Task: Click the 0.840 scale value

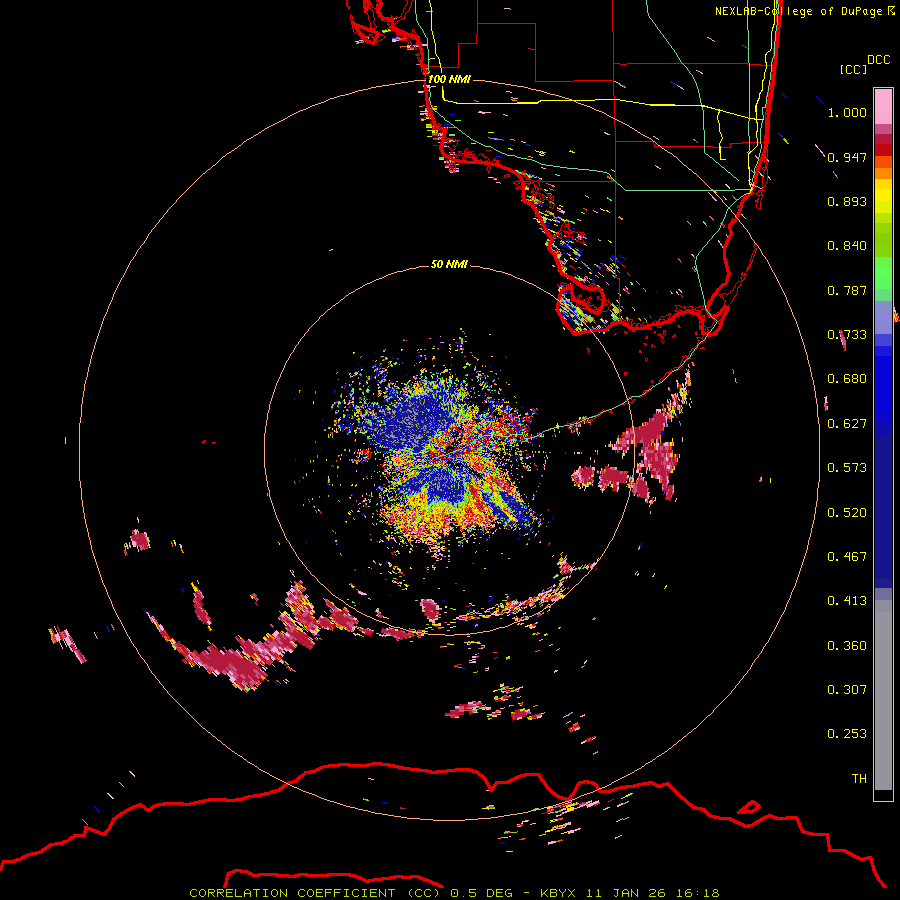Action: click(847, 246)
